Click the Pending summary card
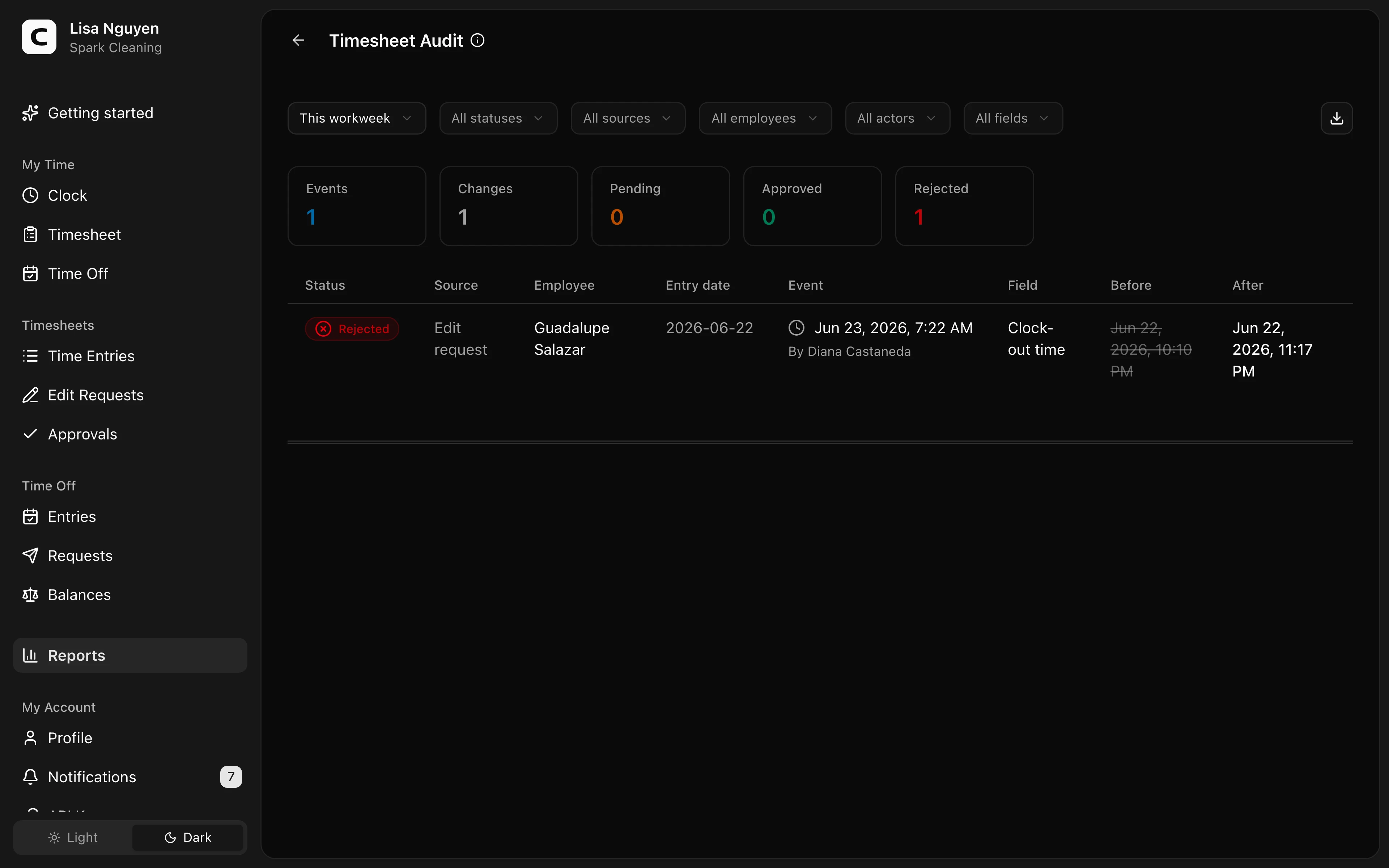Screen dimensions: 1389x868 pos(660,206)
